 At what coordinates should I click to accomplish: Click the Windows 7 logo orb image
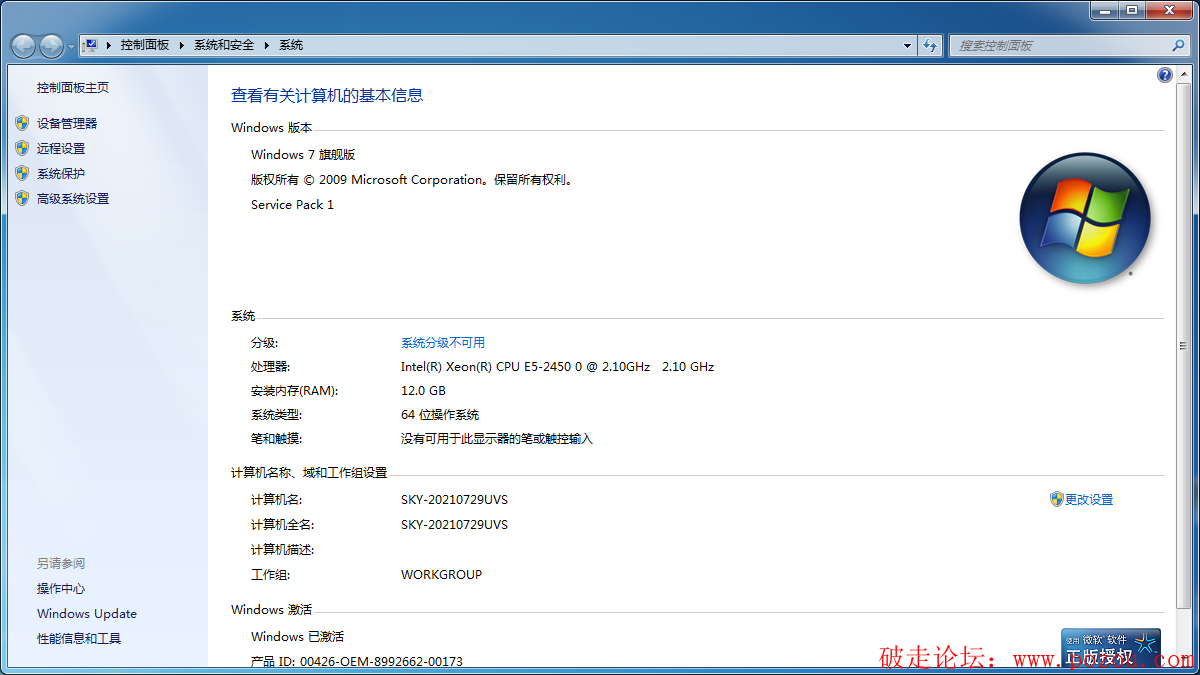(1085, 218)
